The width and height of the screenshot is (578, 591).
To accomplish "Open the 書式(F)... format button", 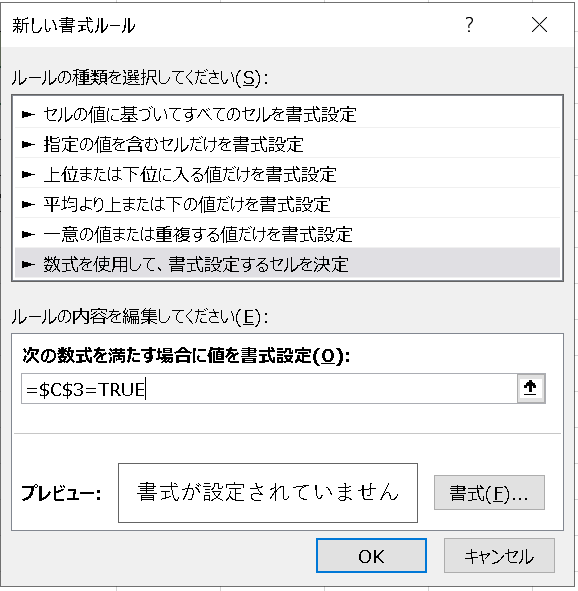I will pos(489,493).
